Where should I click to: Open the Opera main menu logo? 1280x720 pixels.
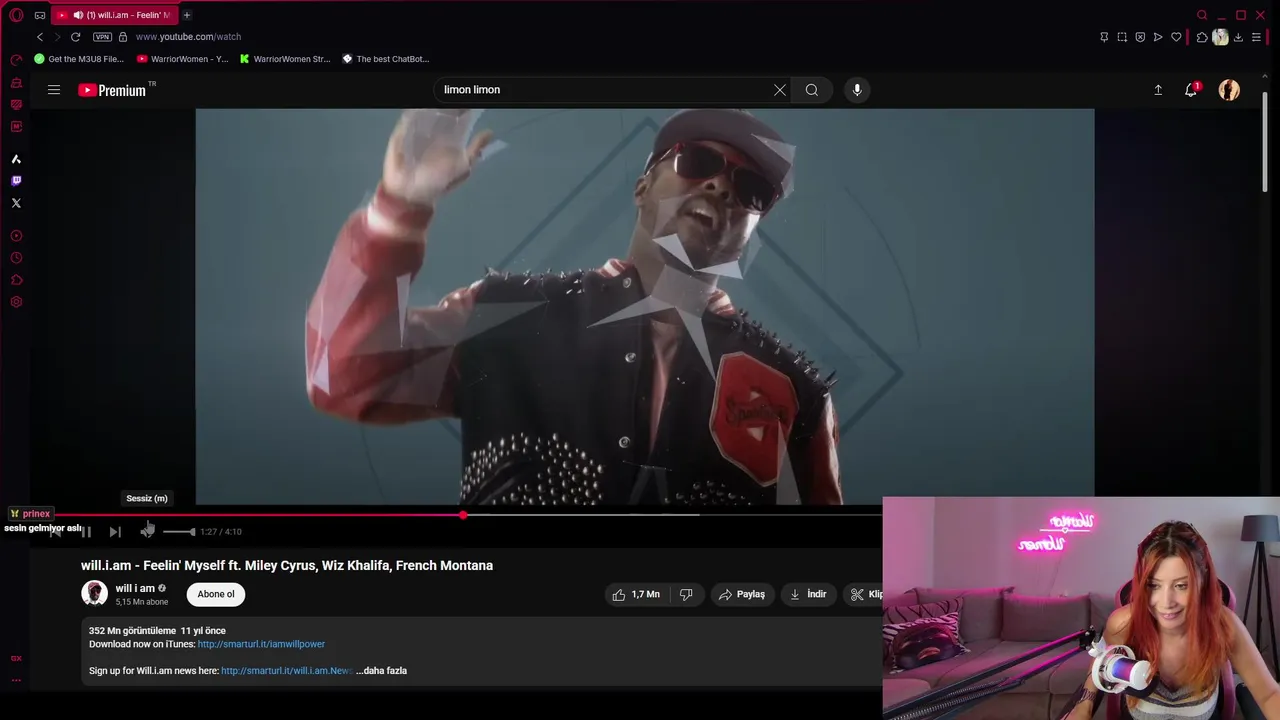[x=16, y=15]
